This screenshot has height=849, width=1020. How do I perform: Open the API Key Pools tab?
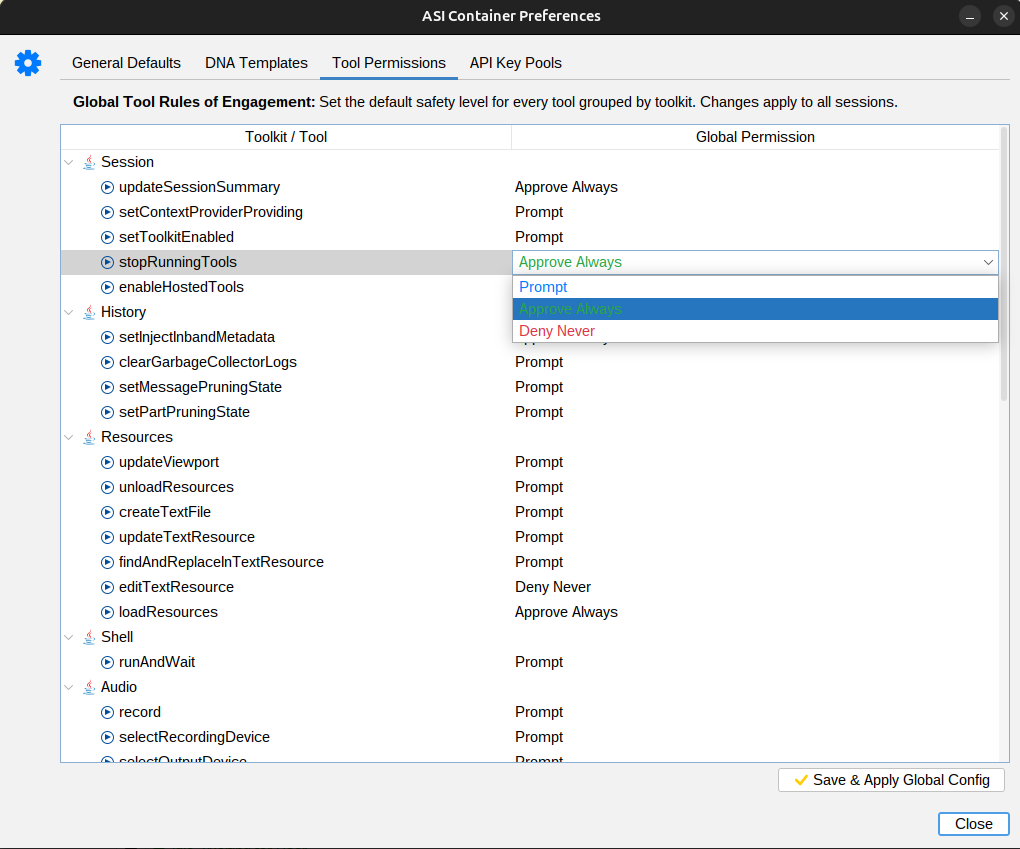click(515, 62)
